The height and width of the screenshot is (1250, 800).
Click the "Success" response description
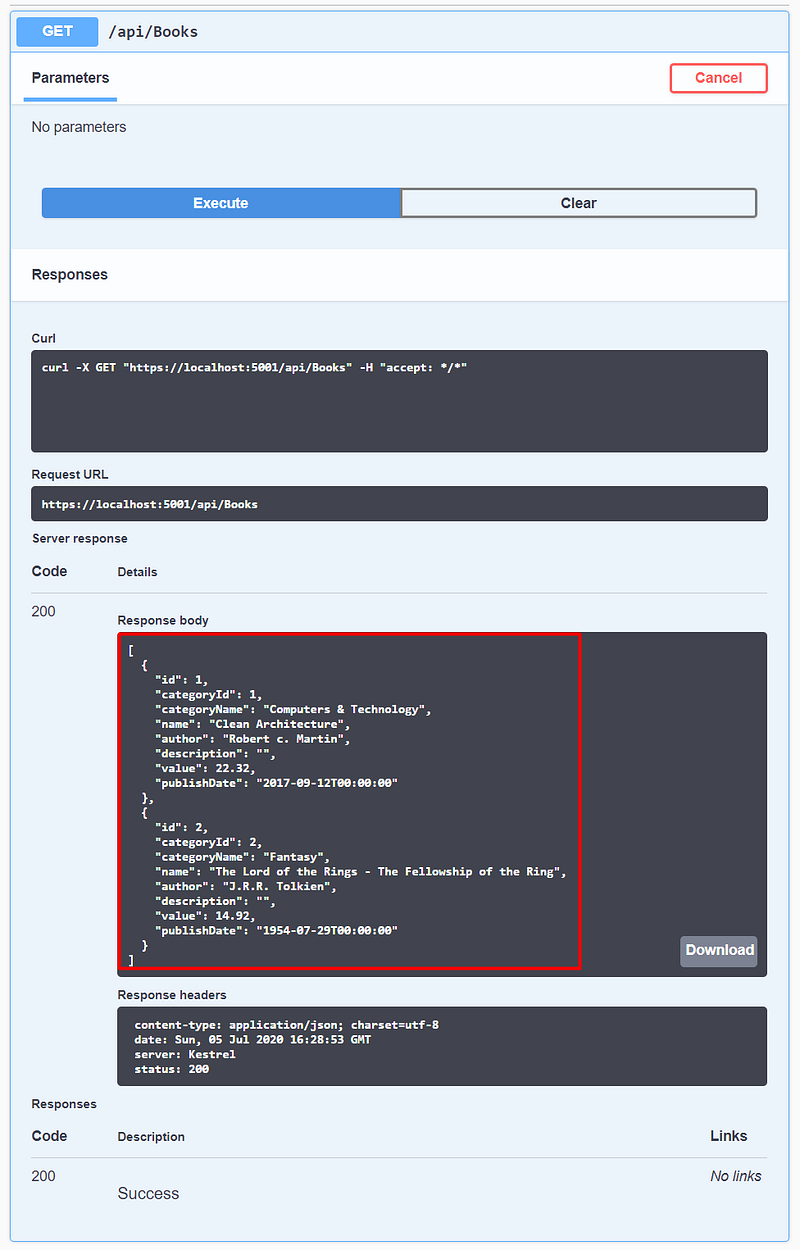[x=148, y=1193]
